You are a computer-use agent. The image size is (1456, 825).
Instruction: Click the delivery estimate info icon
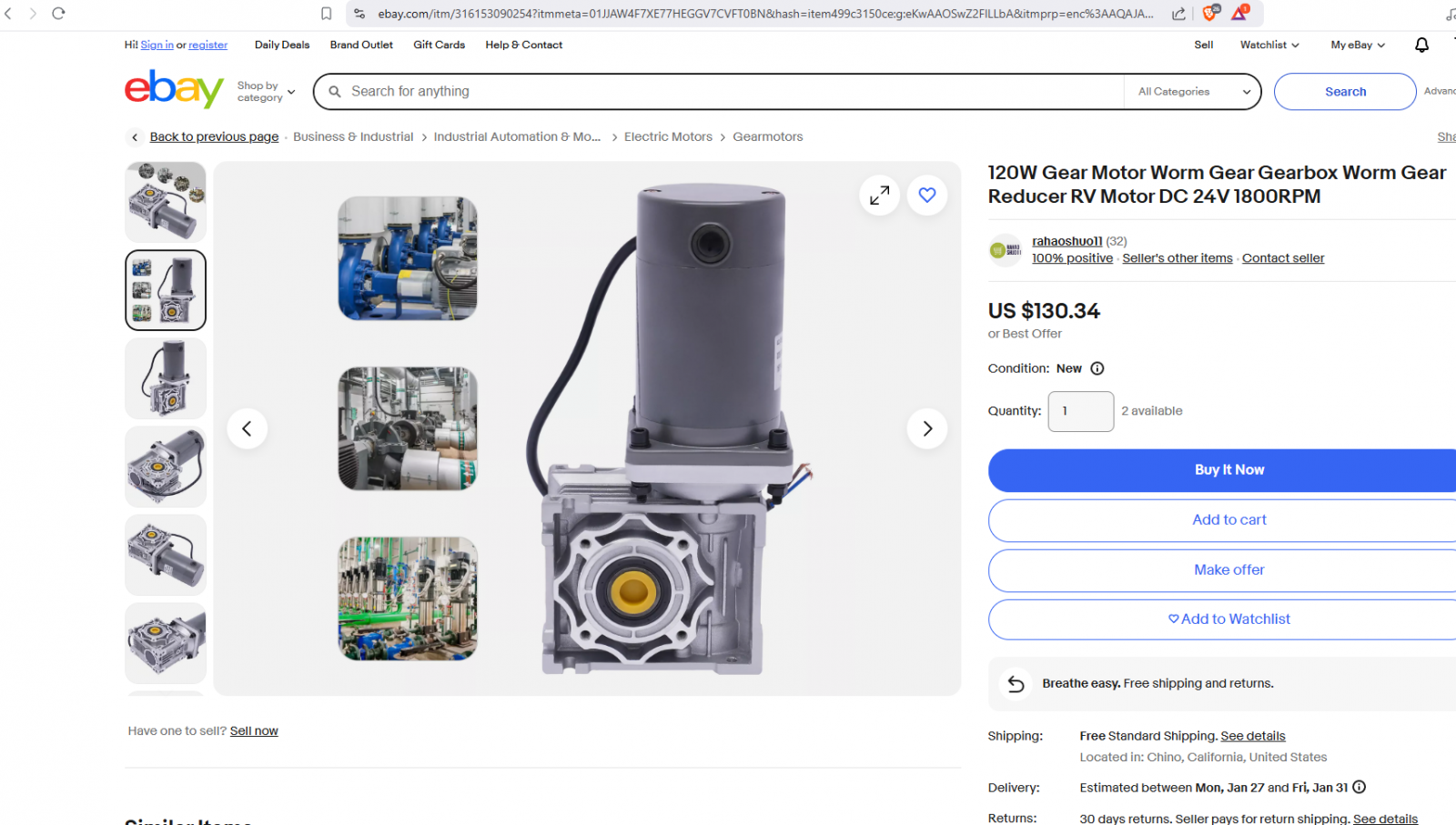point(1359,788)
